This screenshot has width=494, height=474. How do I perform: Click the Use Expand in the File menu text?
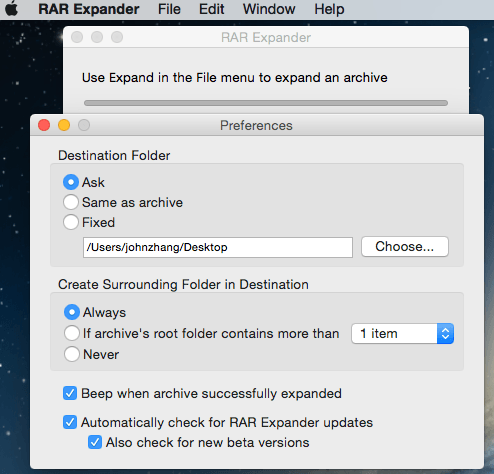coord(235,78)
